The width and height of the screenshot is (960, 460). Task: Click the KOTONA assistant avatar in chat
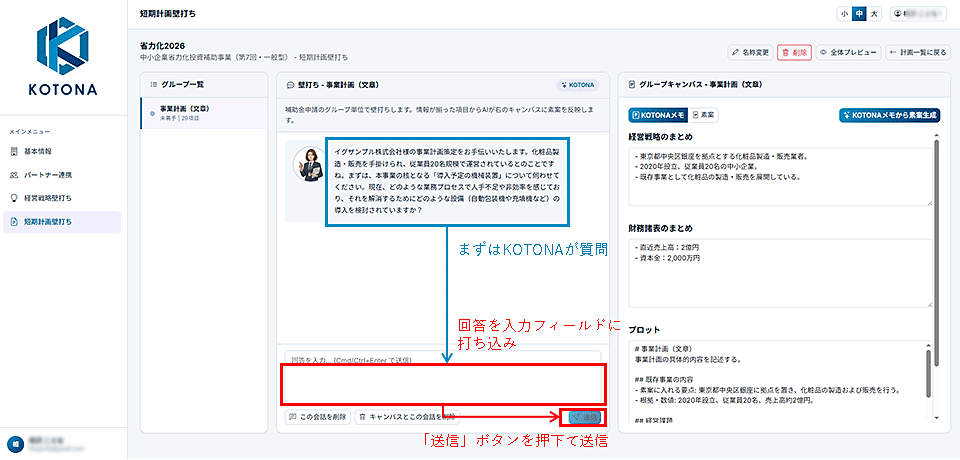309,164
